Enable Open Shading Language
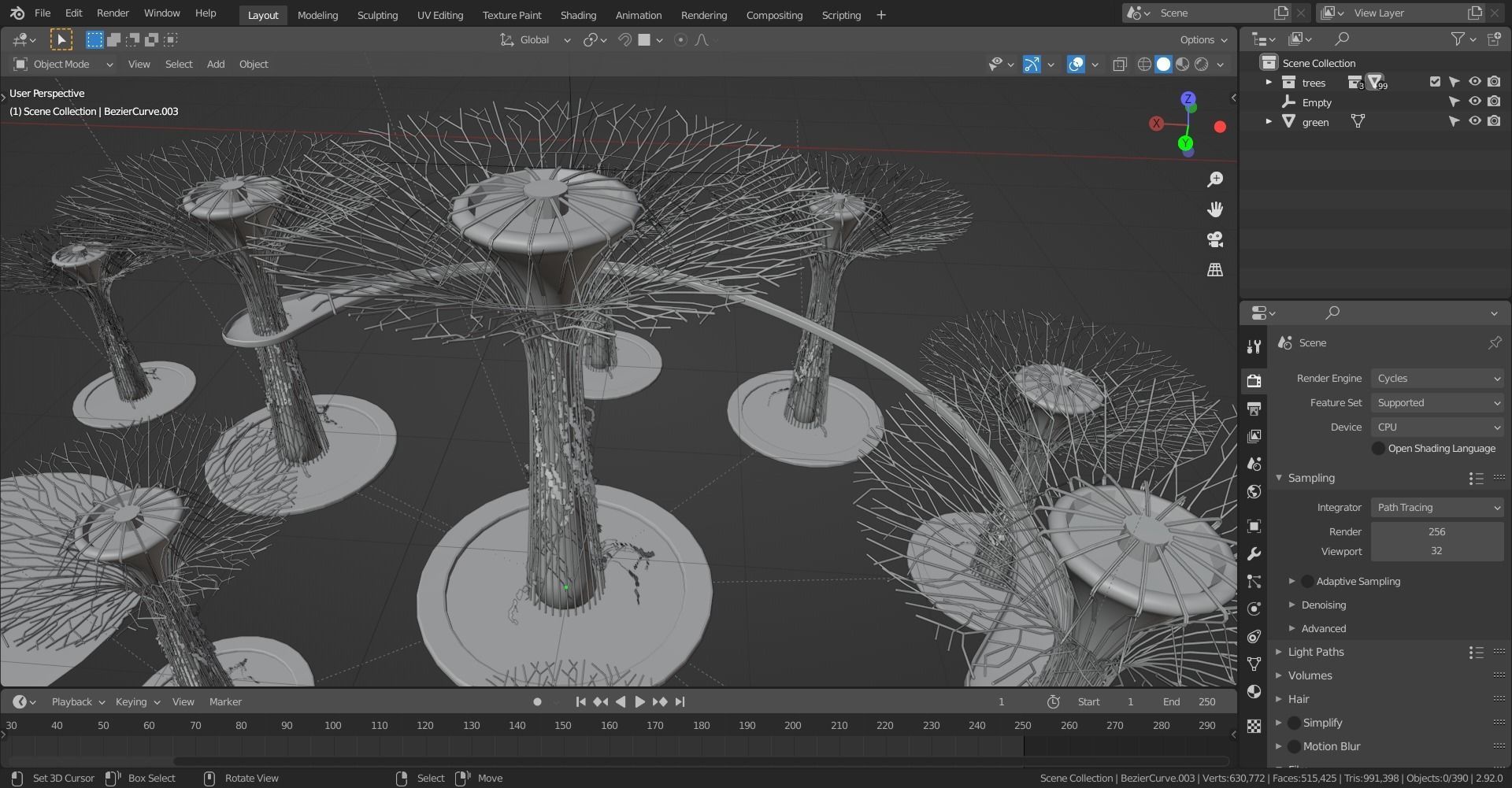The height and width of the screenshot is (788, 1512). coord(1378,448)
